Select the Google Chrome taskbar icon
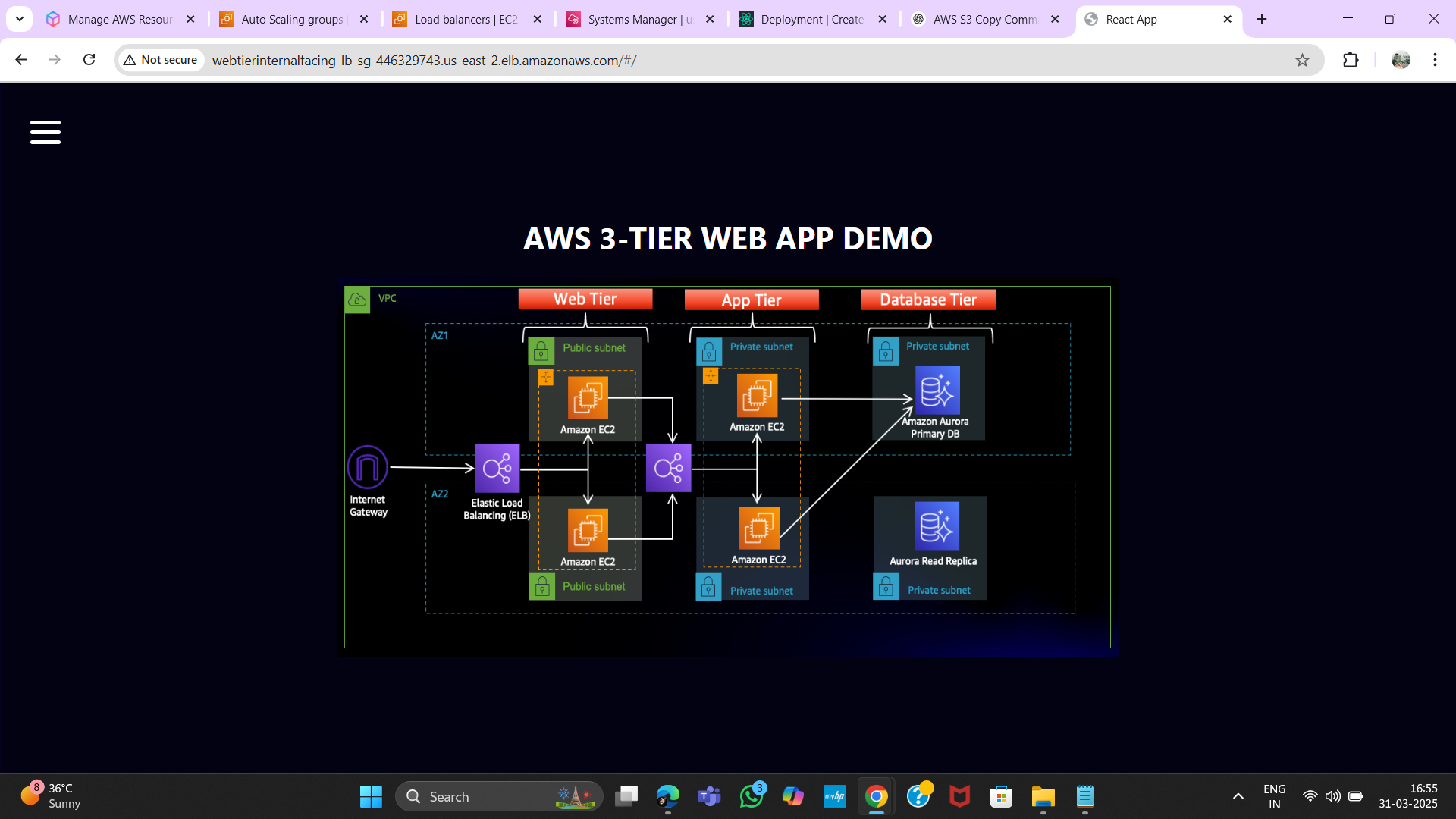Viewport: 1456px width, 819px height. pyautogui.click(x=877, y=796)
